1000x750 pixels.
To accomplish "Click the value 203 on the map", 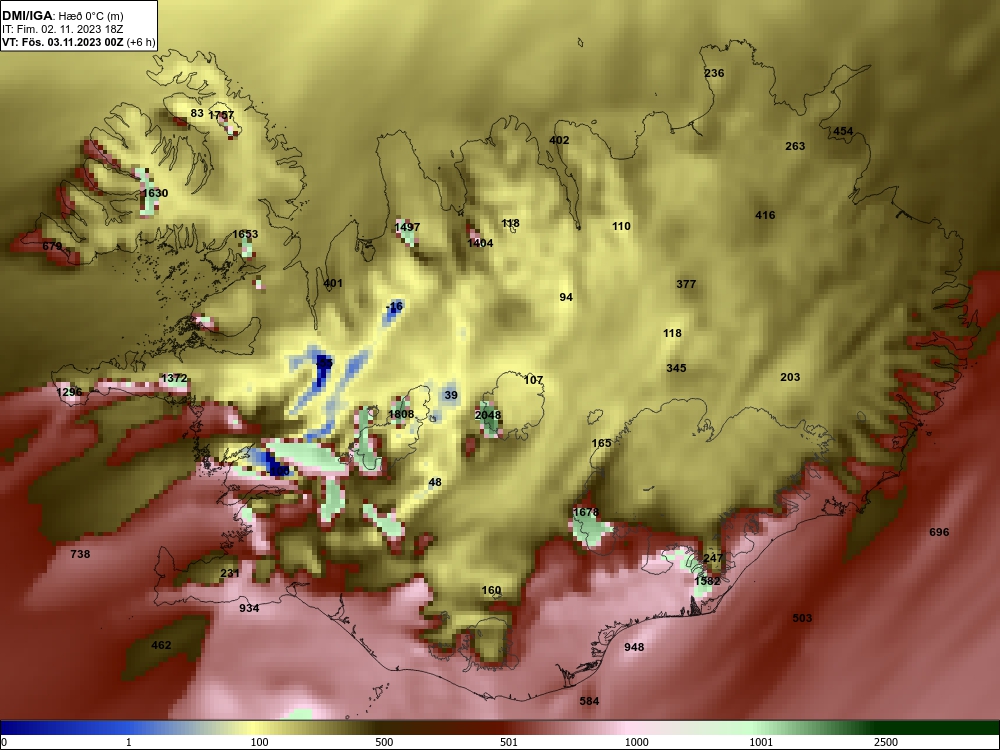I will tap(790, 377).
